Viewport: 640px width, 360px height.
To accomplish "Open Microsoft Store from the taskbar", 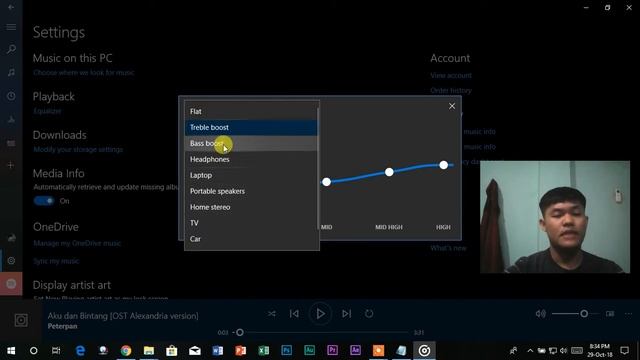I will coord(172,351).
